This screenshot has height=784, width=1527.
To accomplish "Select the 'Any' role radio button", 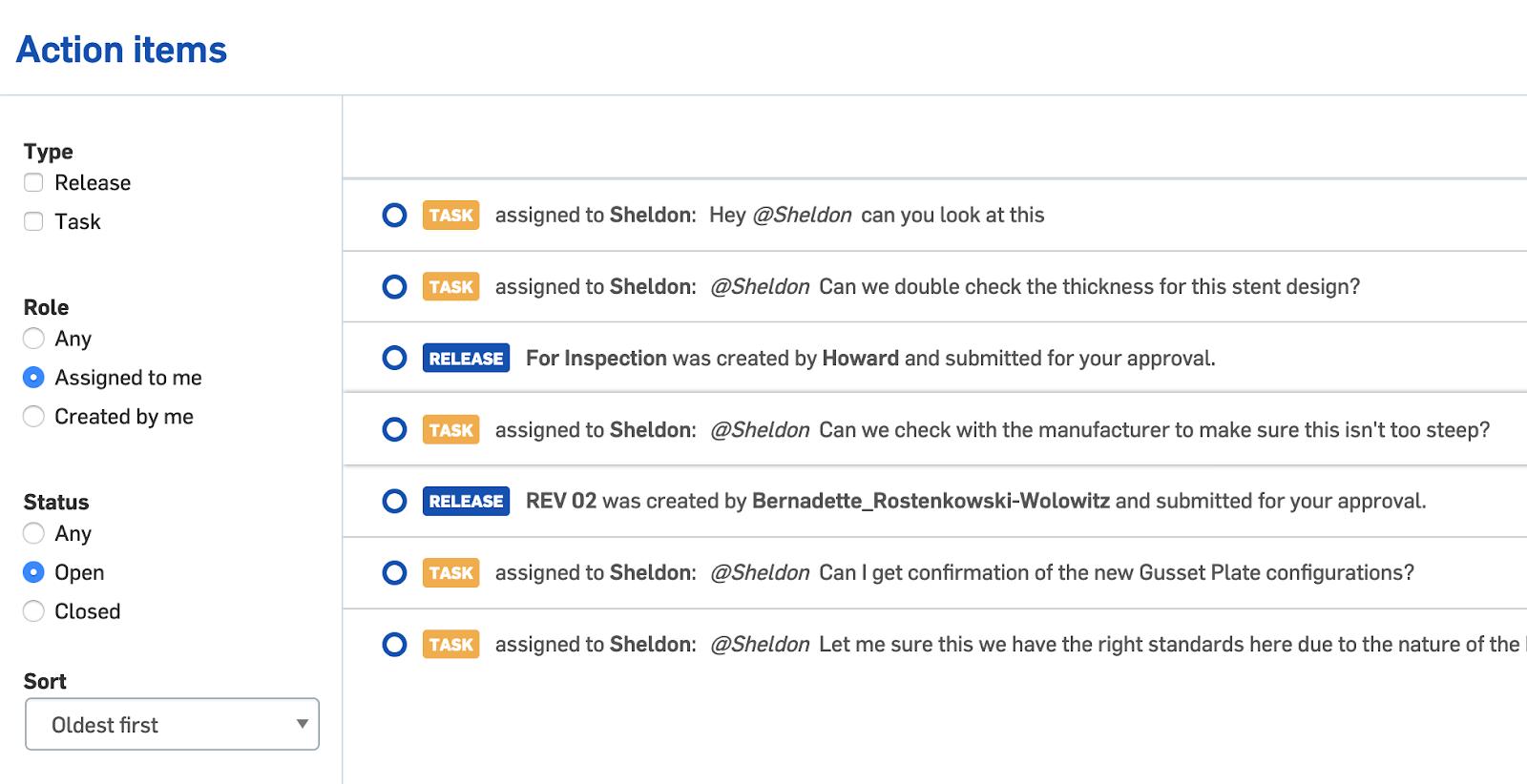I will [33, 339].
